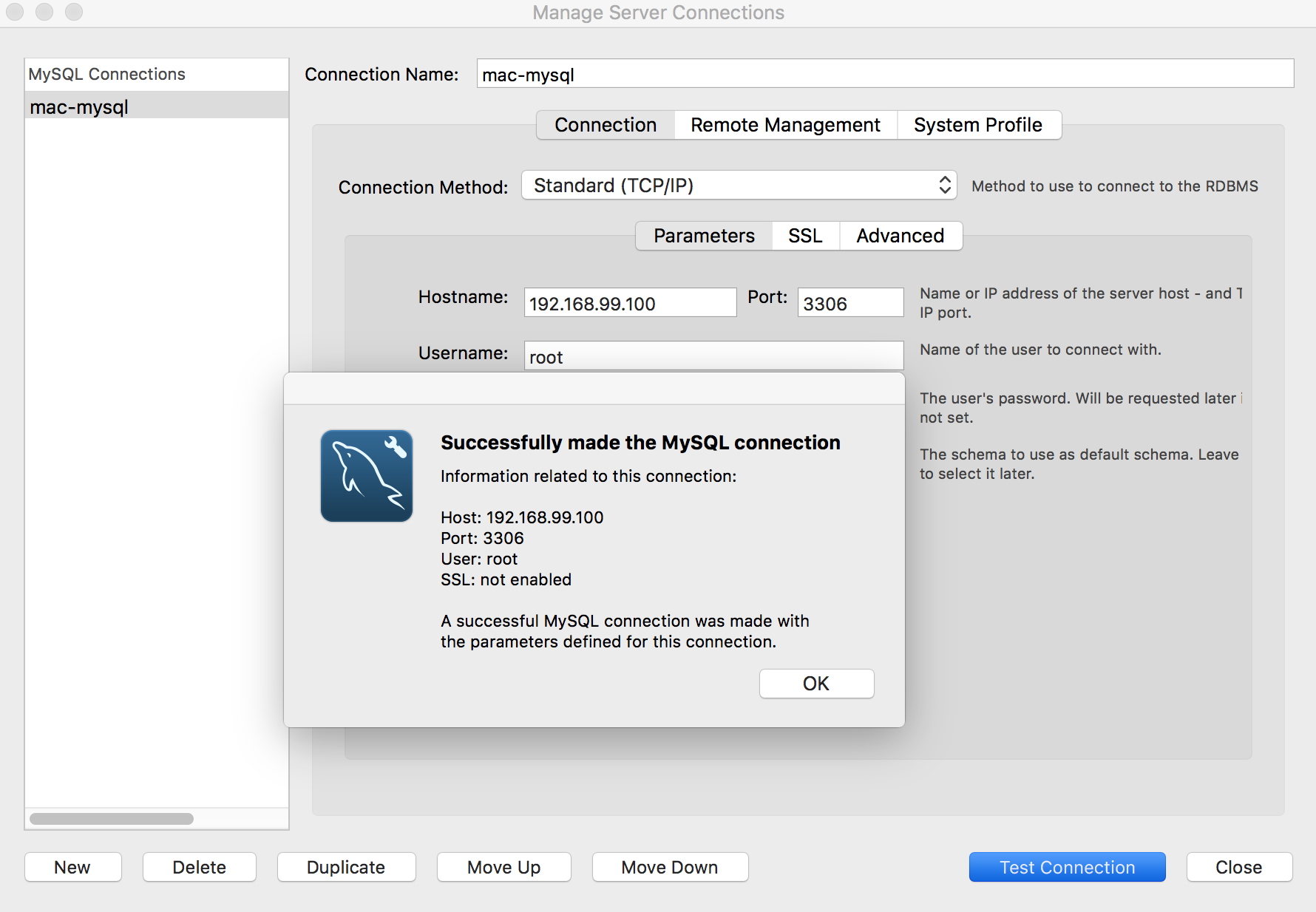This screenshot has width=1316, height=912.
Task: Click the 'User: root' dialog line
Action: coord(479,559)
